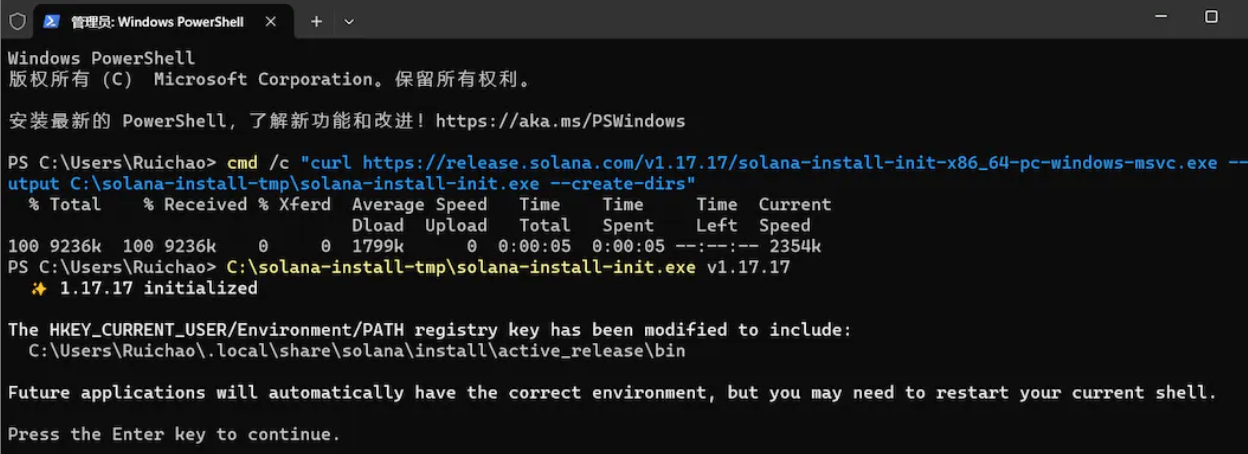Open a new tab with the plus icon
1248x454 pixels.
[x=316, y=21]
